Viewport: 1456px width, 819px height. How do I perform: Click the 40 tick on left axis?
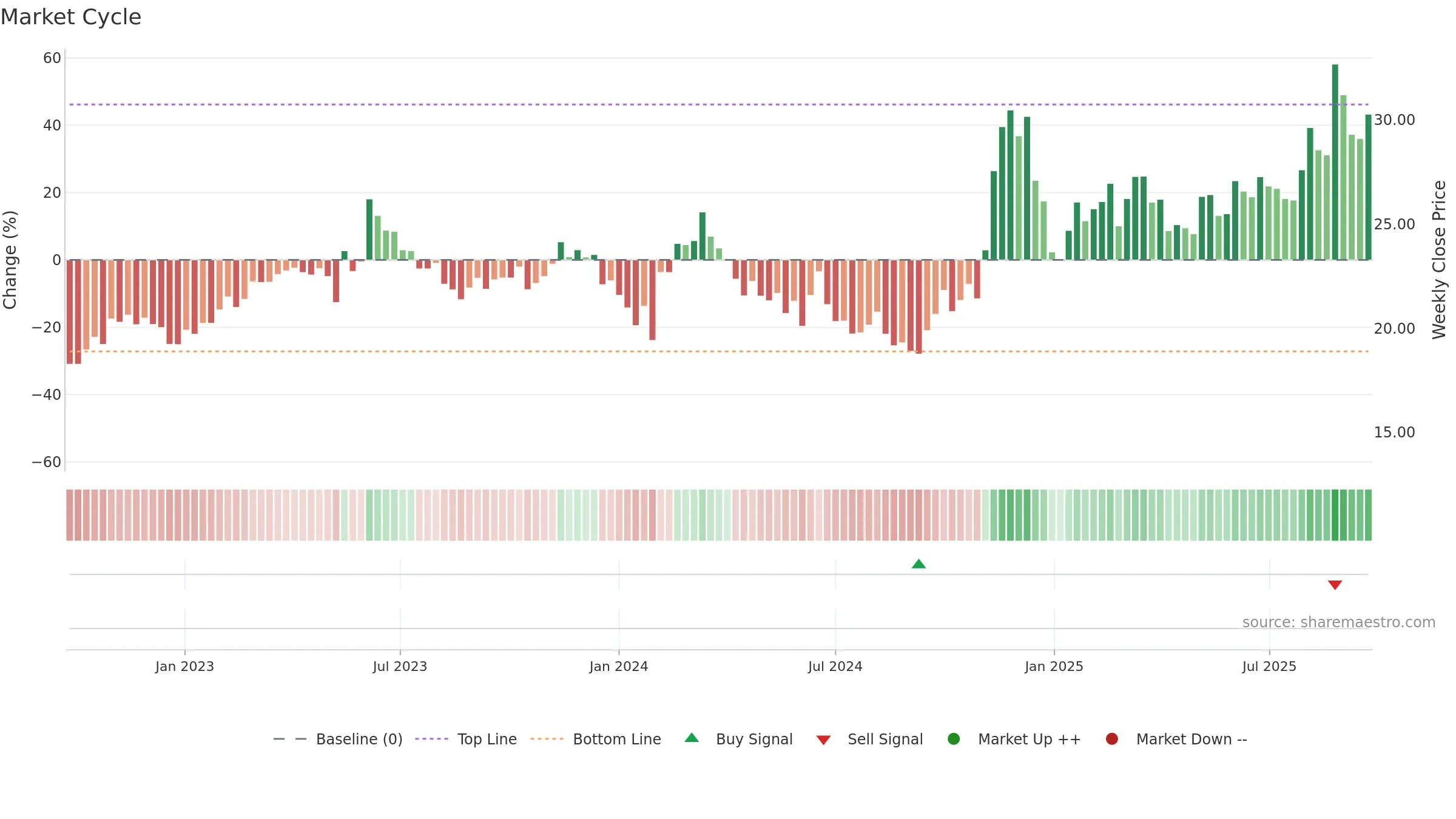coord(52,126)
